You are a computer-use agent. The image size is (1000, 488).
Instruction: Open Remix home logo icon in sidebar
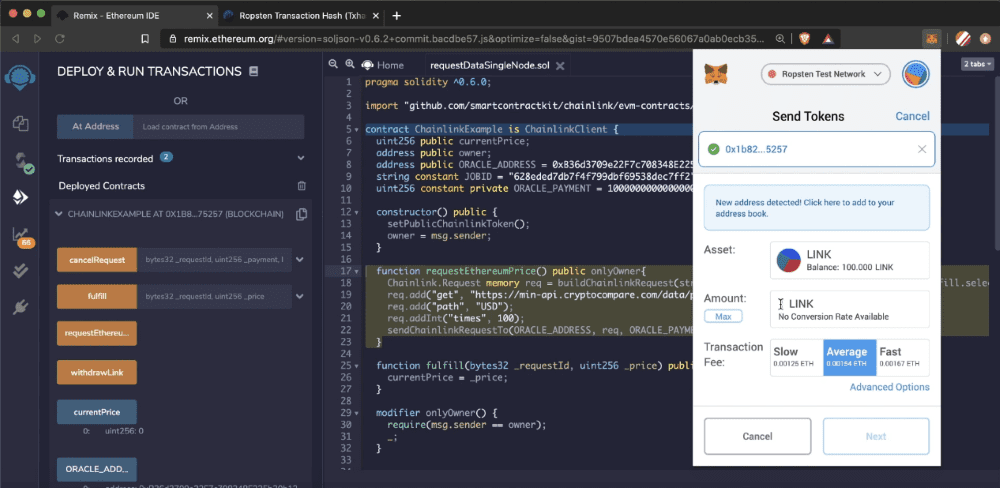click(x=20, y=77)
